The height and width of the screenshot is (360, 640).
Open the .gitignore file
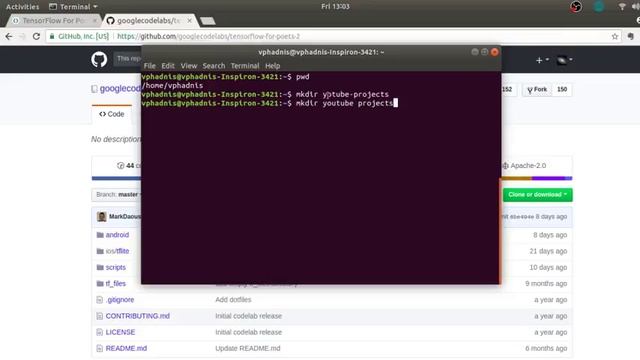coord(120,300)
